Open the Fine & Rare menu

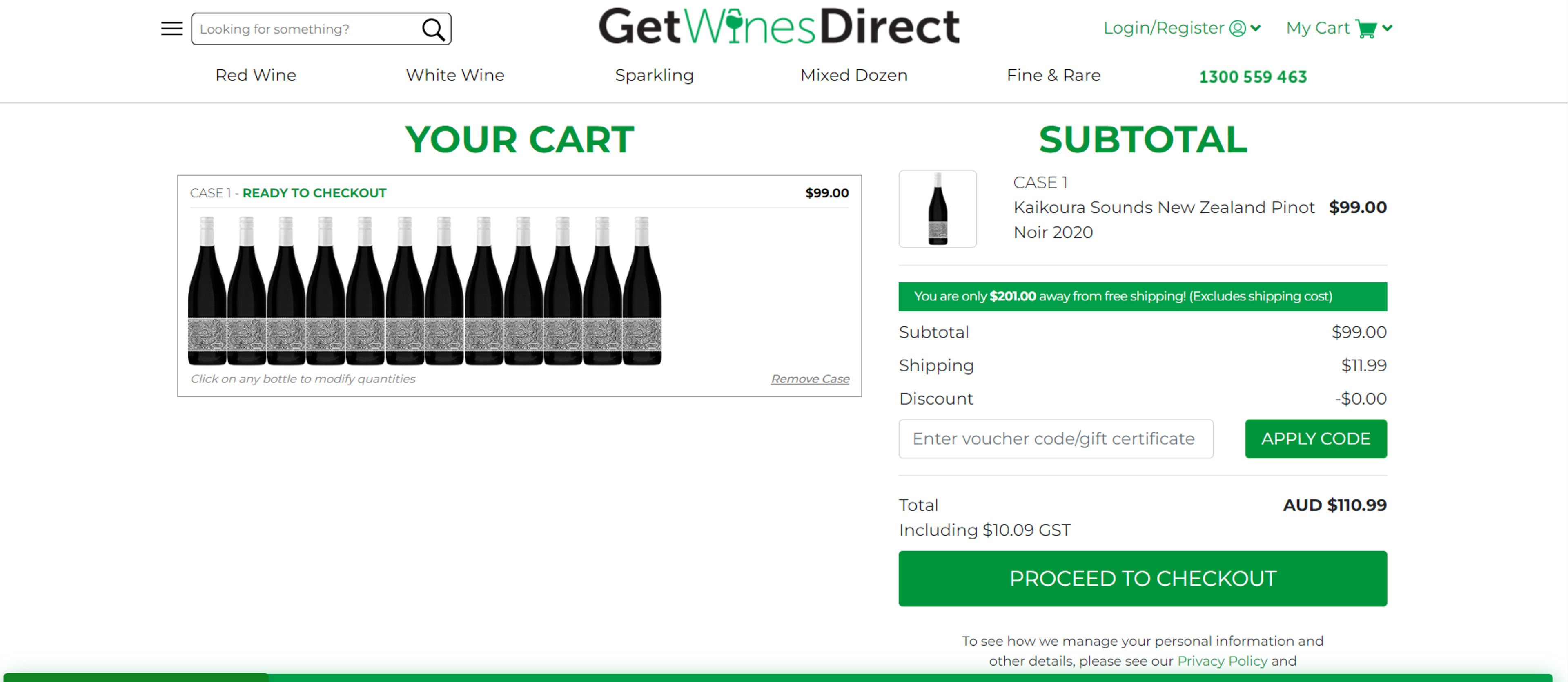pos(1053,75)
